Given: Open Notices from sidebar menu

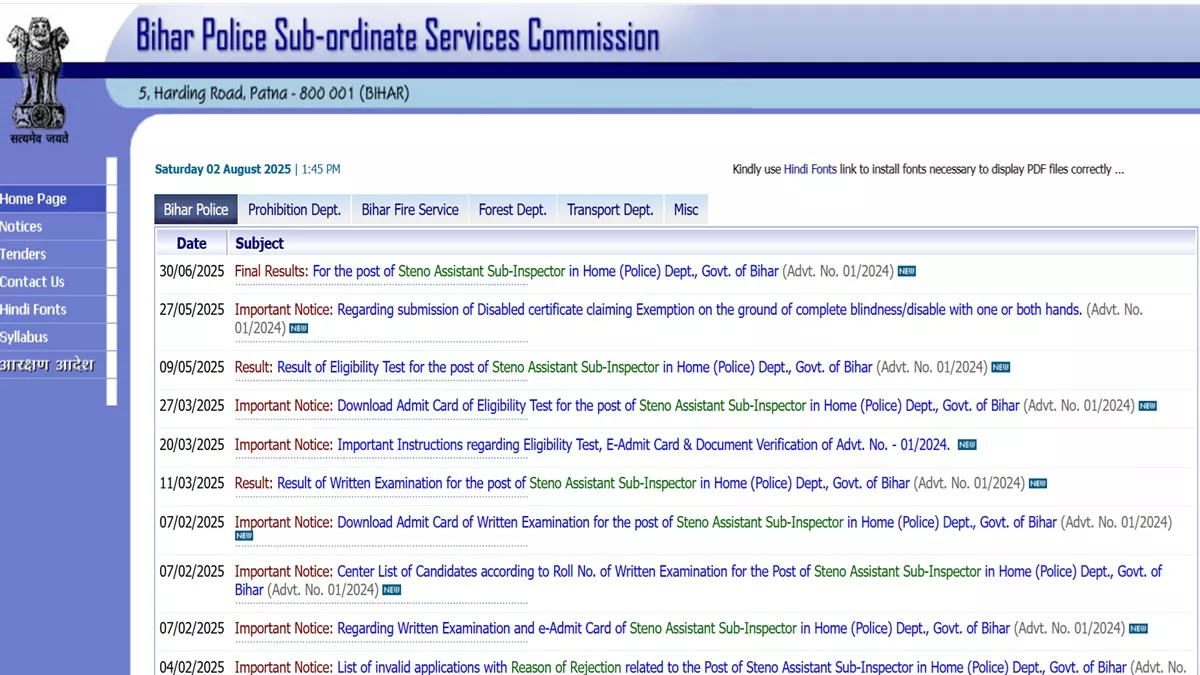Looking at the screenshot, I should pos(52,227).
